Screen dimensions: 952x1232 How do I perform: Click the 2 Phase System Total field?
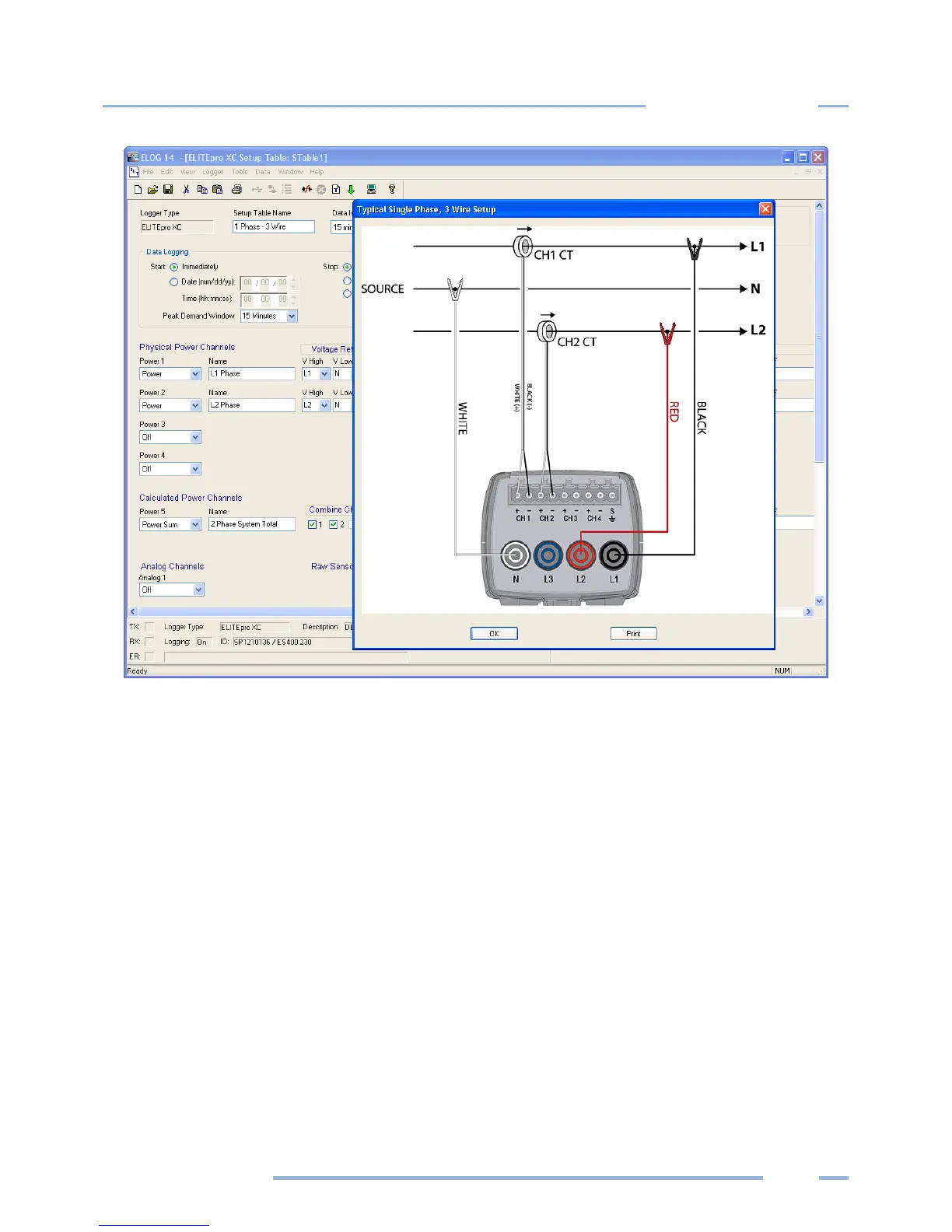pos(251,524)
